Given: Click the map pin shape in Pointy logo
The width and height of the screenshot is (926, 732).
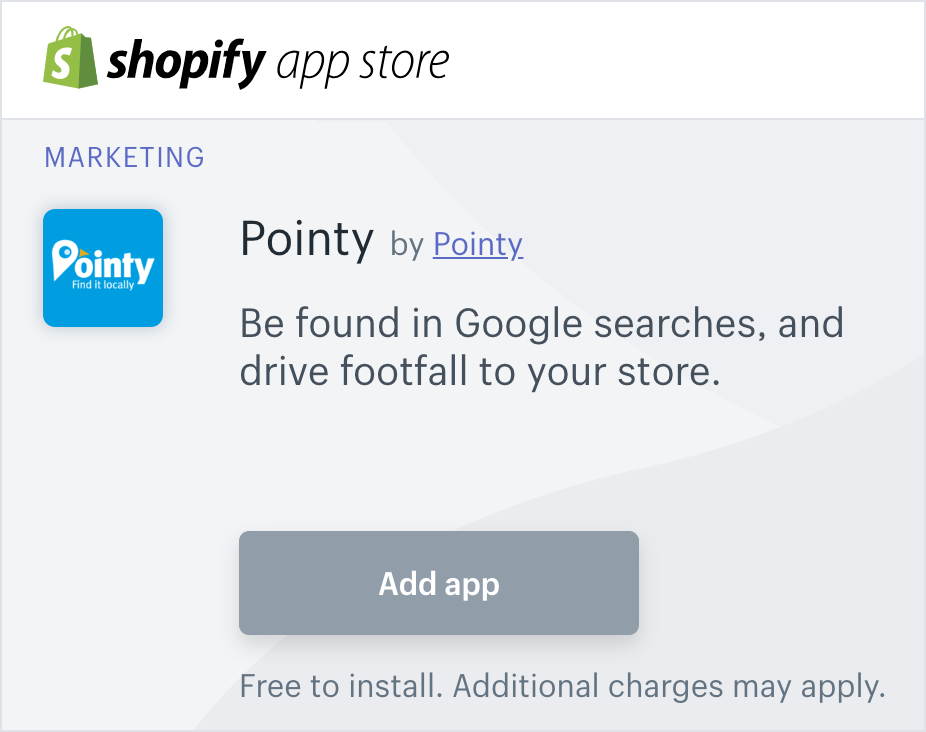Looking at the screenshot, I should pos(64,259).
